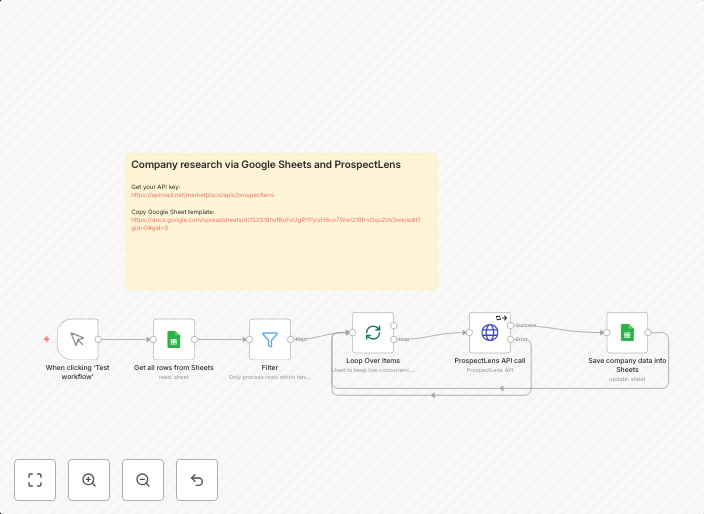The width and height of the screenshot is (704, 514).
Task: Click the 'ProspectLens API call' label
Action: coord(490,360)
